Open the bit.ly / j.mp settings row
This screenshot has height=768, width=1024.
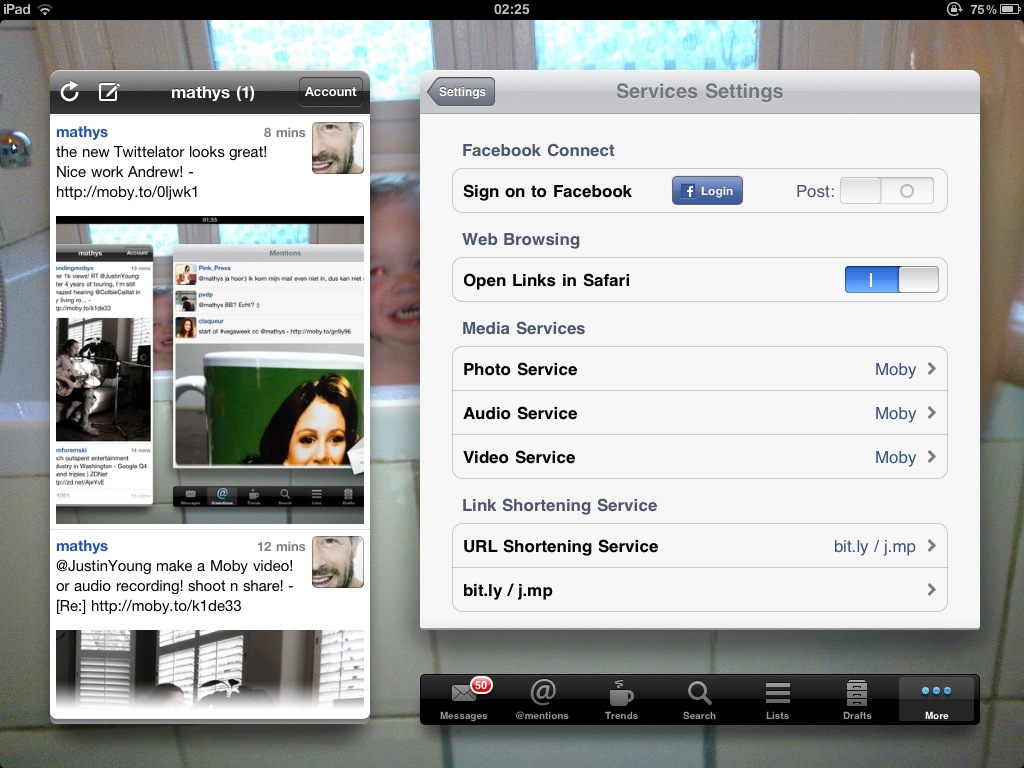tap(699, 590)
